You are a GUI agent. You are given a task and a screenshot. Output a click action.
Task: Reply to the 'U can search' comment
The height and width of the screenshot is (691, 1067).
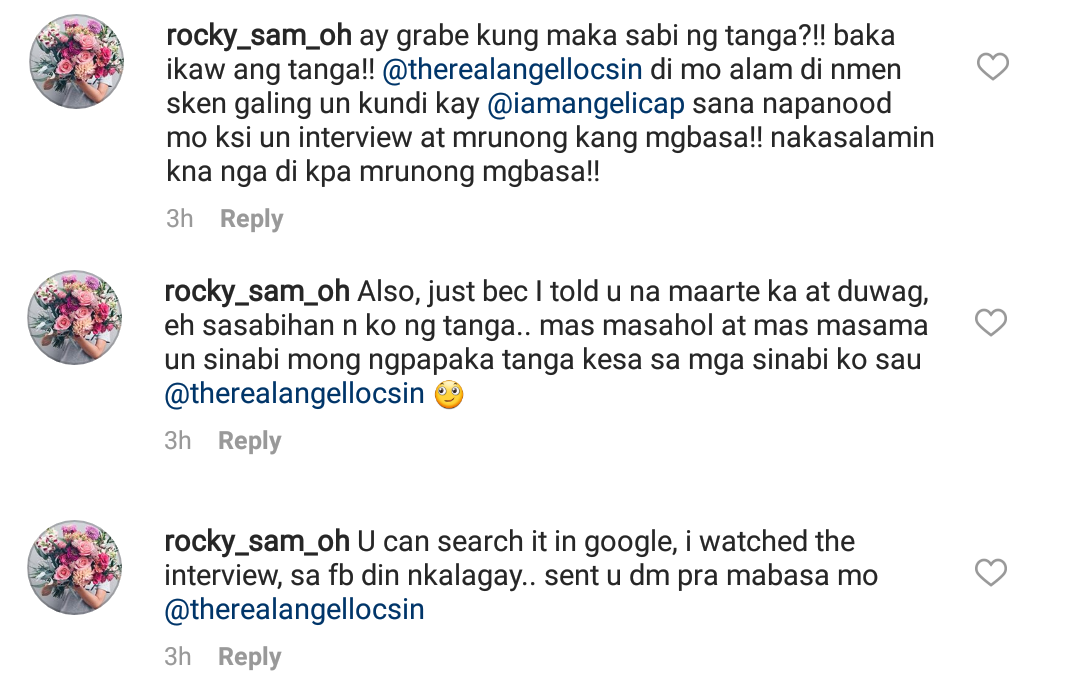point(250,657)
